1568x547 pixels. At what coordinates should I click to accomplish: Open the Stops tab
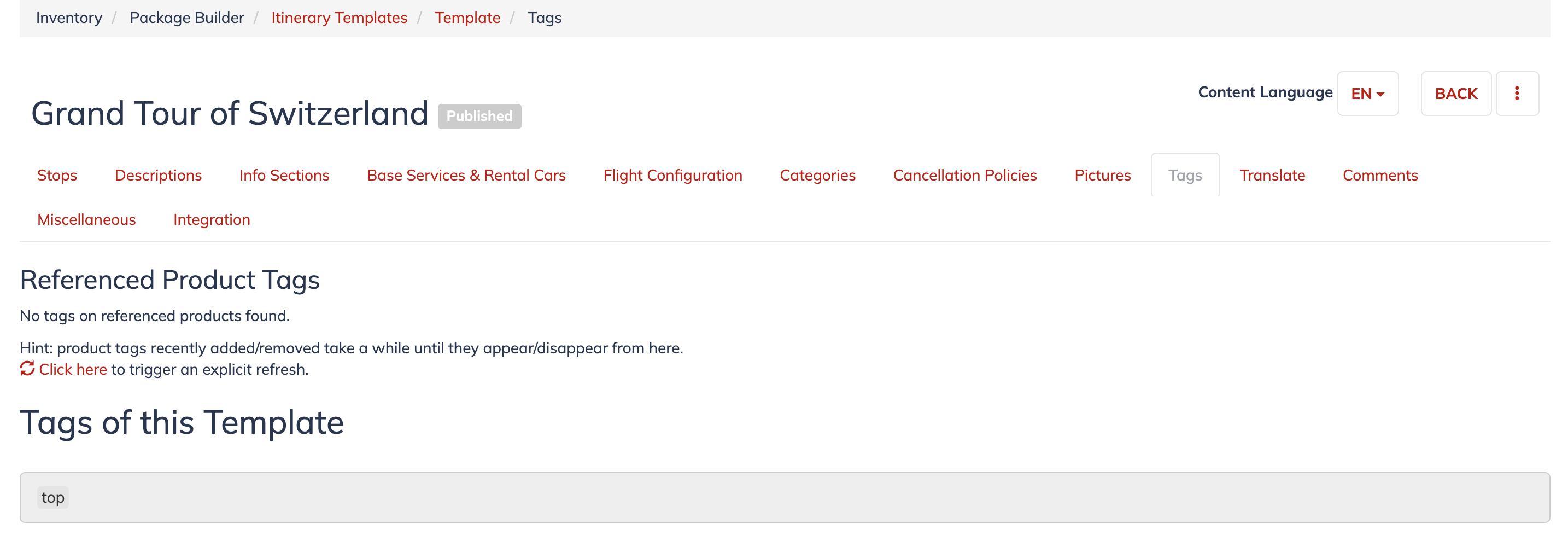pyautogui.click(x=57, y=175)
